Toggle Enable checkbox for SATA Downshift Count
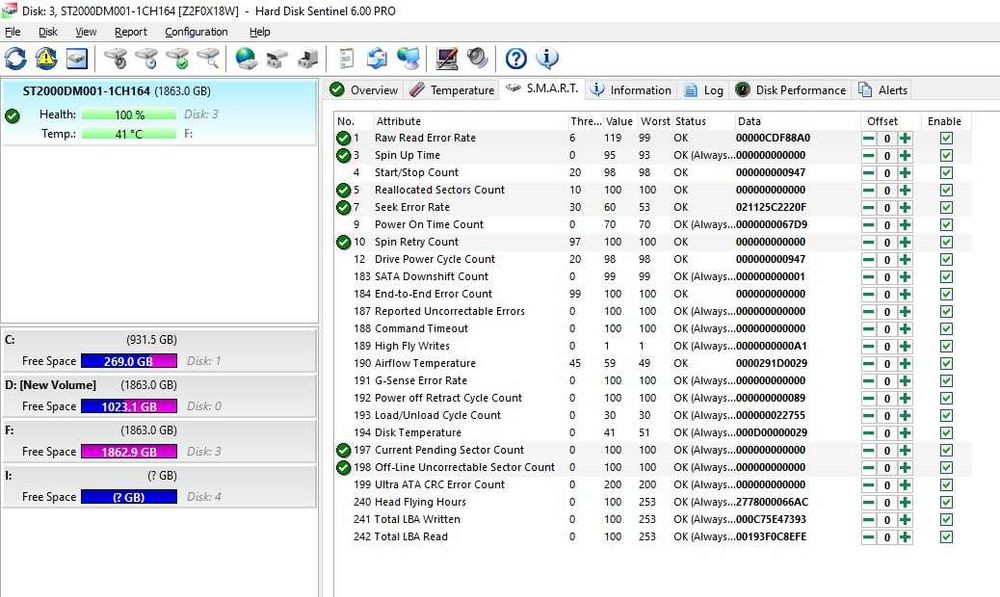Viewport: 1000px width, 597px height. [x=946, y=277]
